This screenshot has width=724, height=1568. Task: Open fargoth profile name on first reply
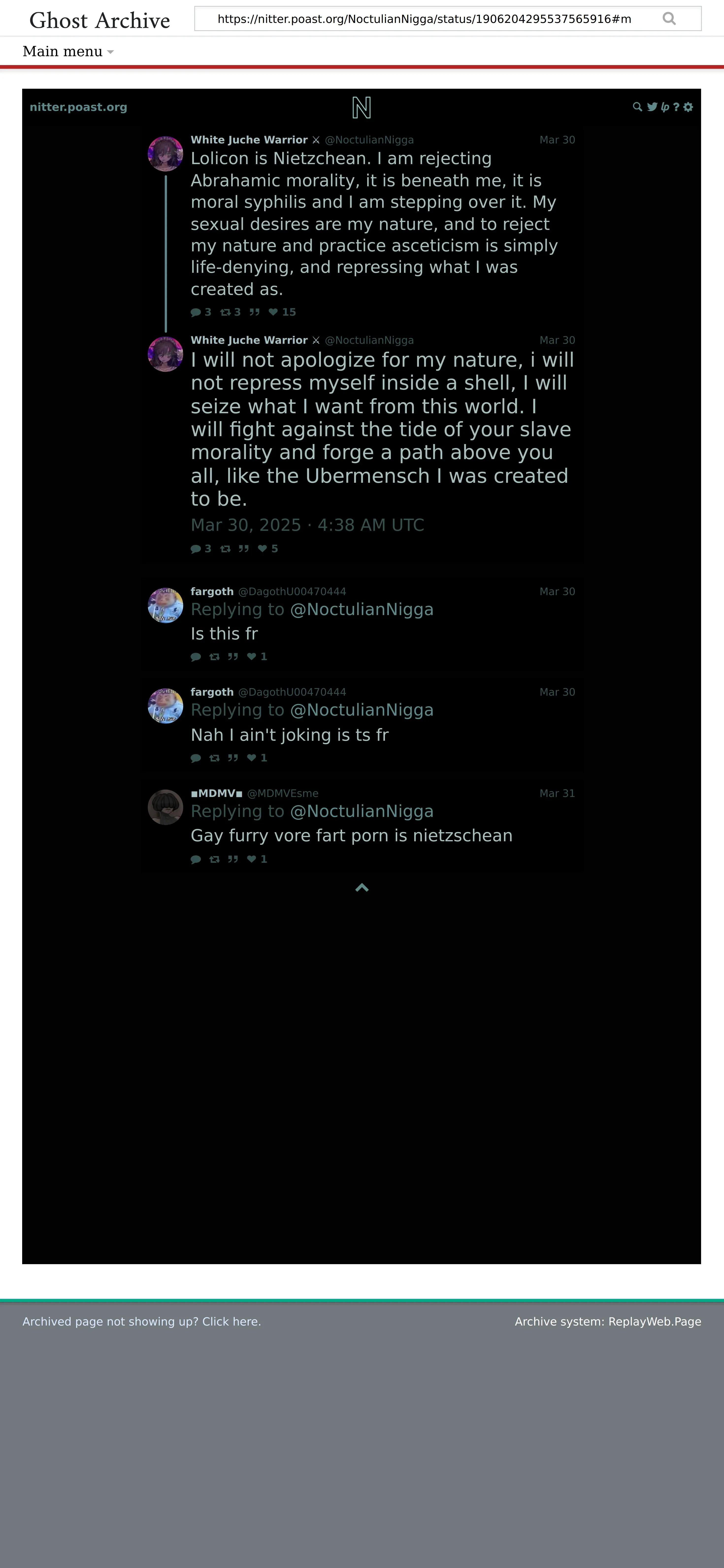click(x=212, y=592)
